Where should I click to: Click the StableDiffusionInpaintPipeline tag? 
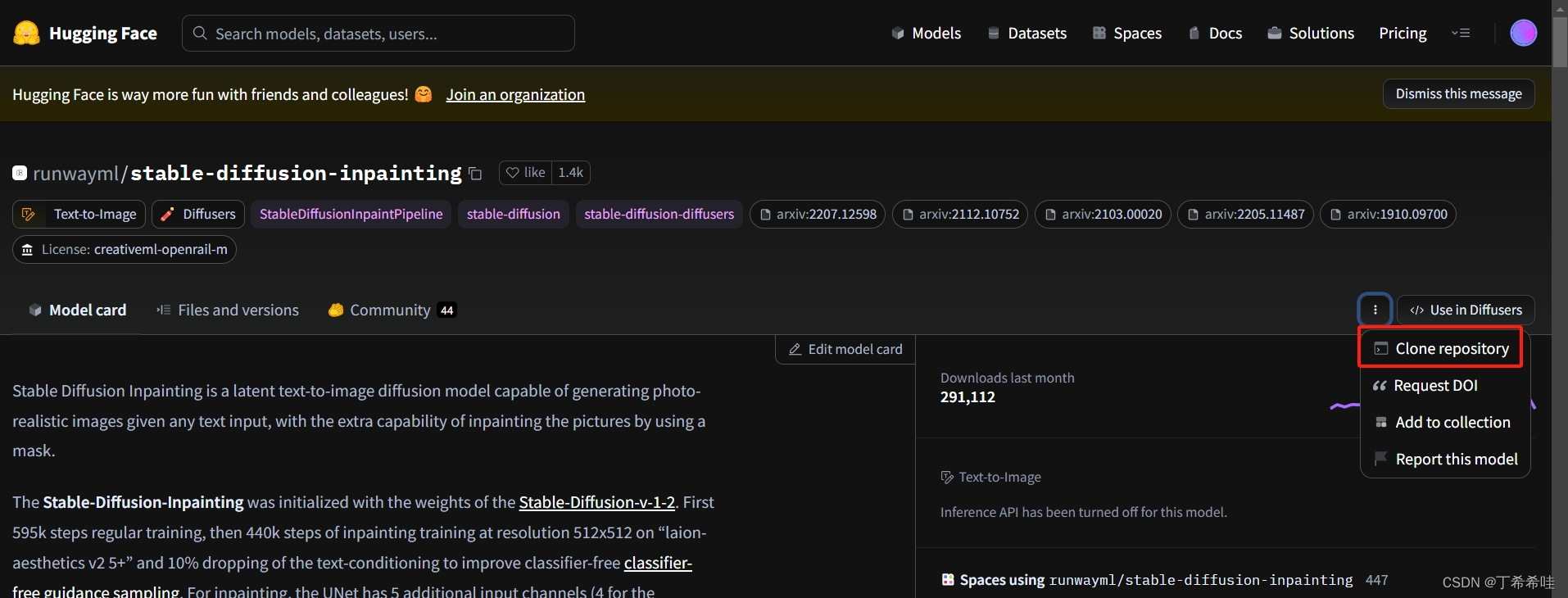click(351, 214)
